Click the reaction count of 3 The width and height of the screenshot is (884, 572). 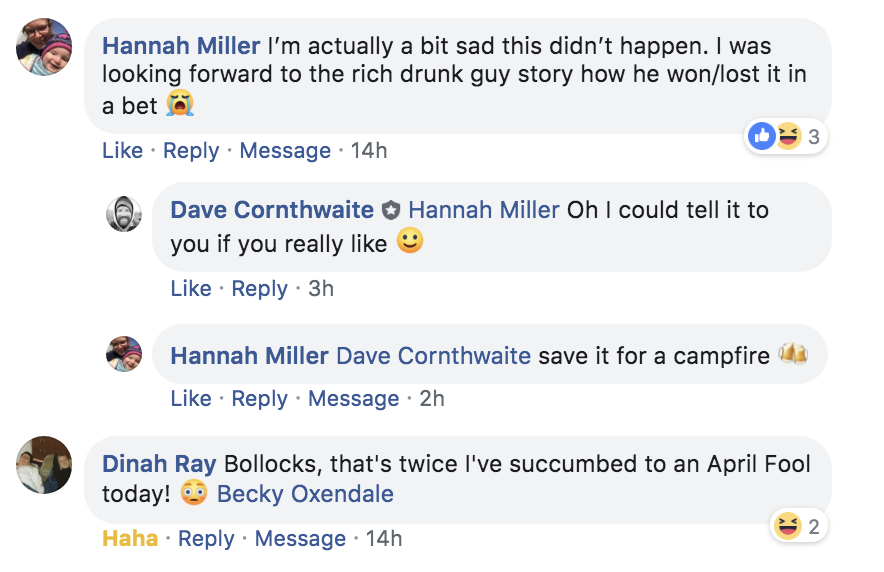(813, 138)
